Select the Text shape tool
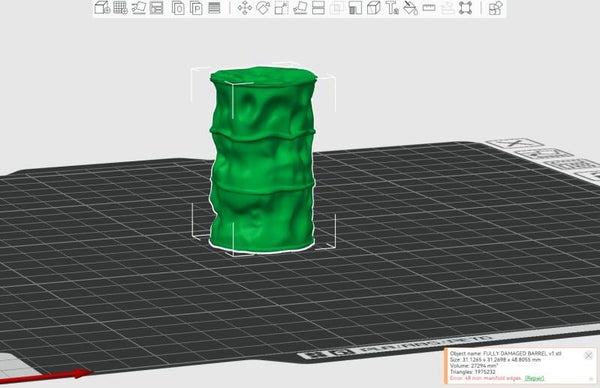The image size is (600, 388). 392,8
